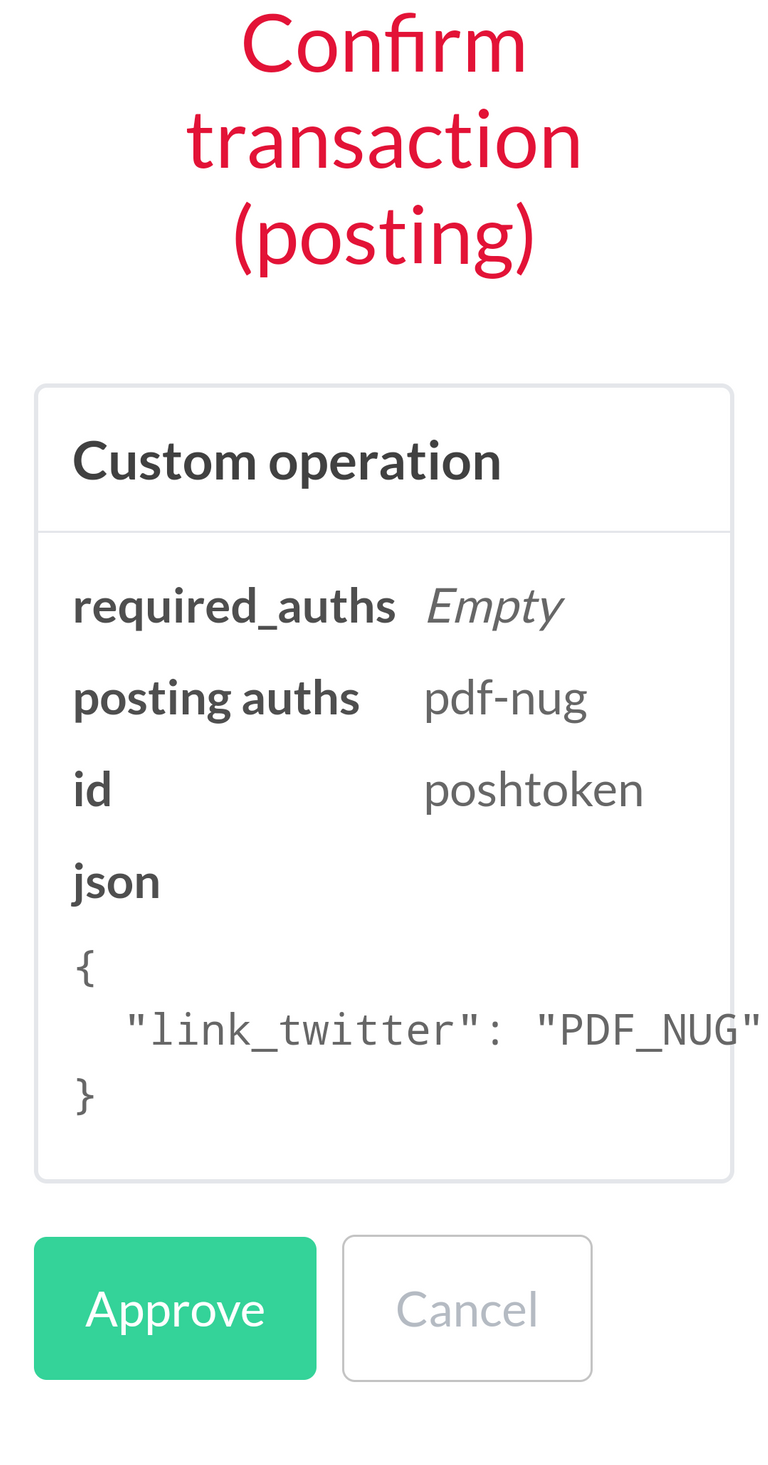Select the "PDF_NUG" JSON value
The image size is (768, 1465).
[648, 1030]
